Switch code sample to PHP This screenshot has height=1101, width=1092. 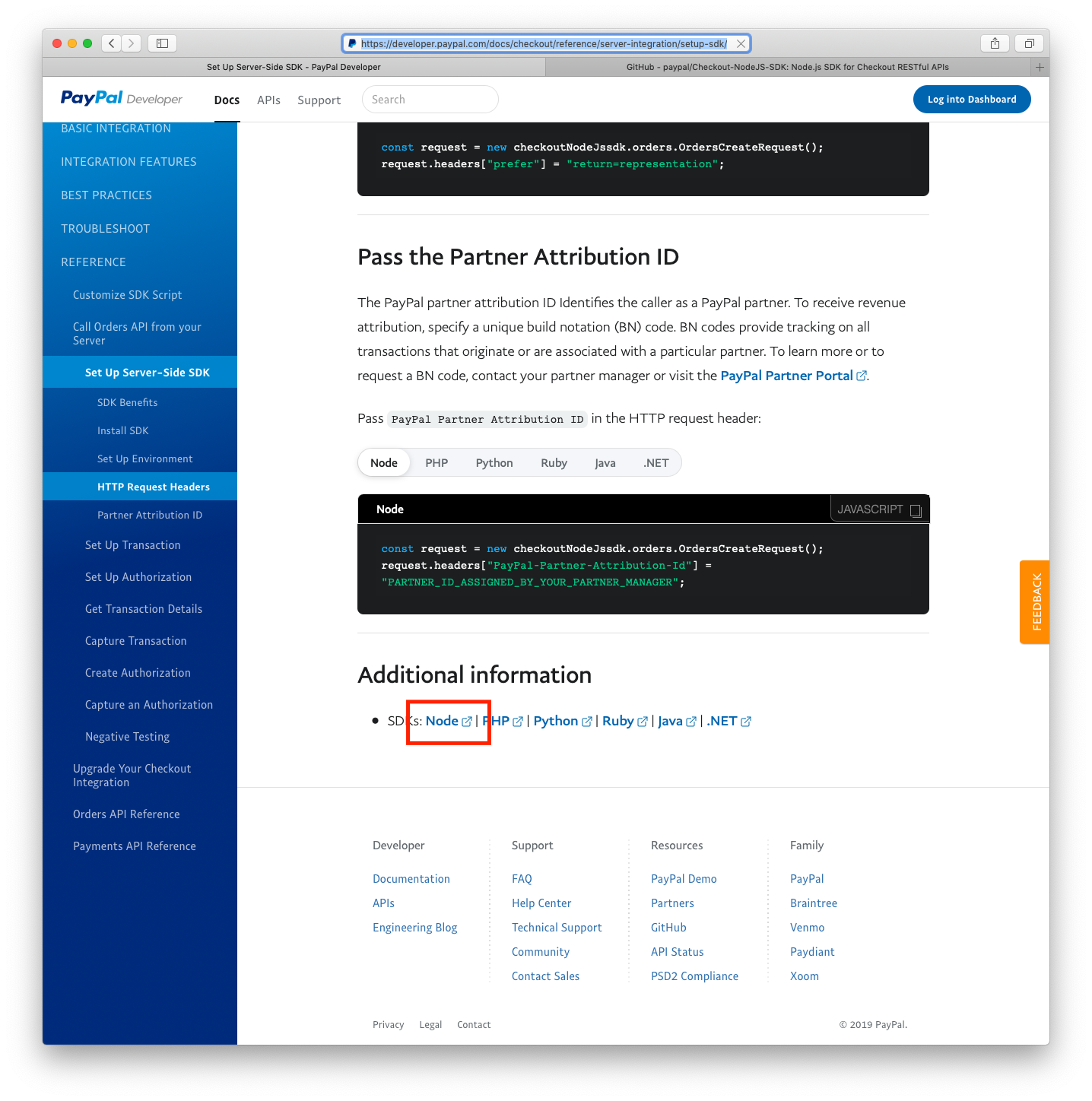pyautogui.click(x=436, y=463)
